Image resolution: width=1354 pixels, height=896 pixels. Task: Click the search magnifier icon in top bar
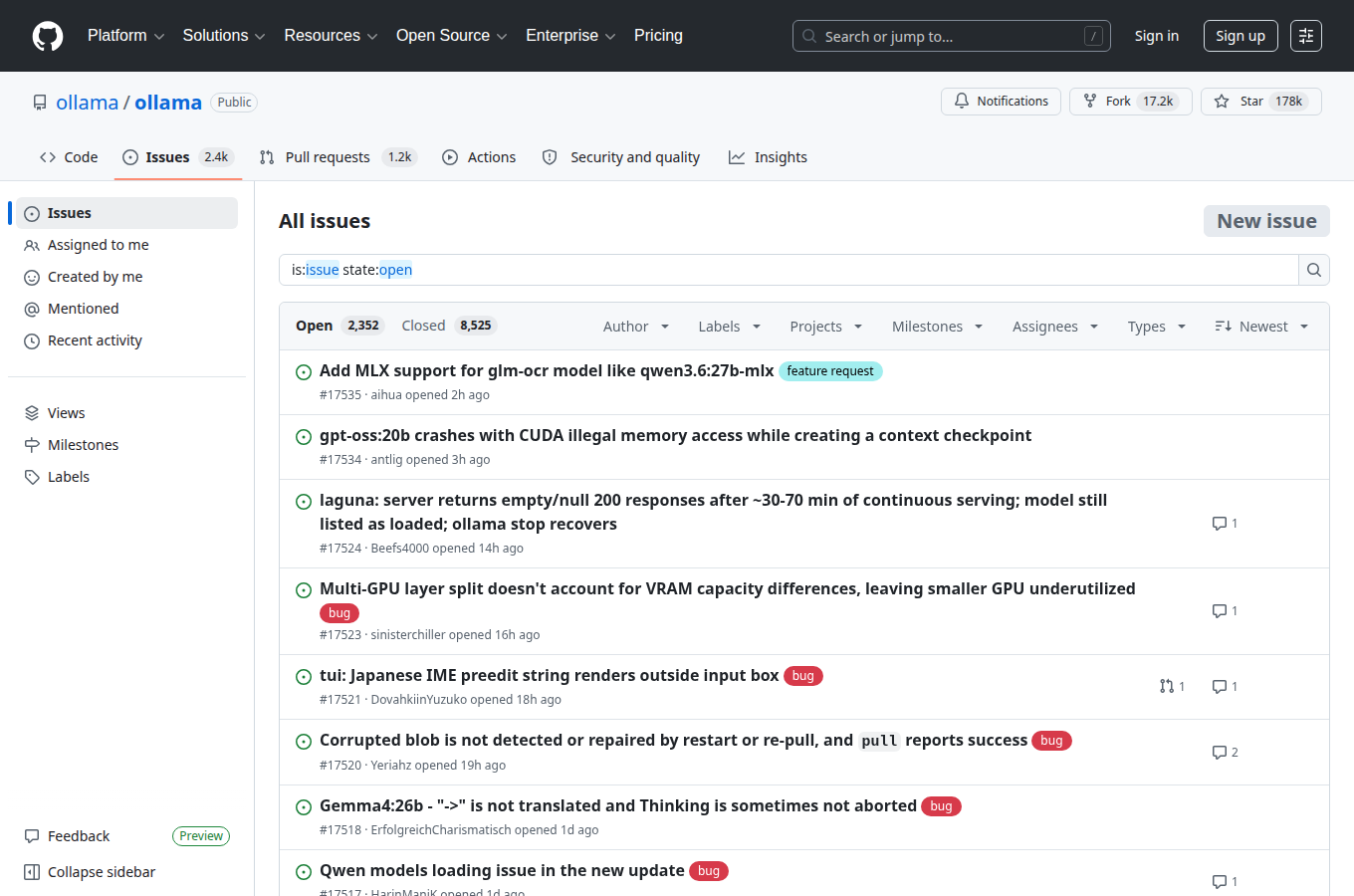click(810, 36)
